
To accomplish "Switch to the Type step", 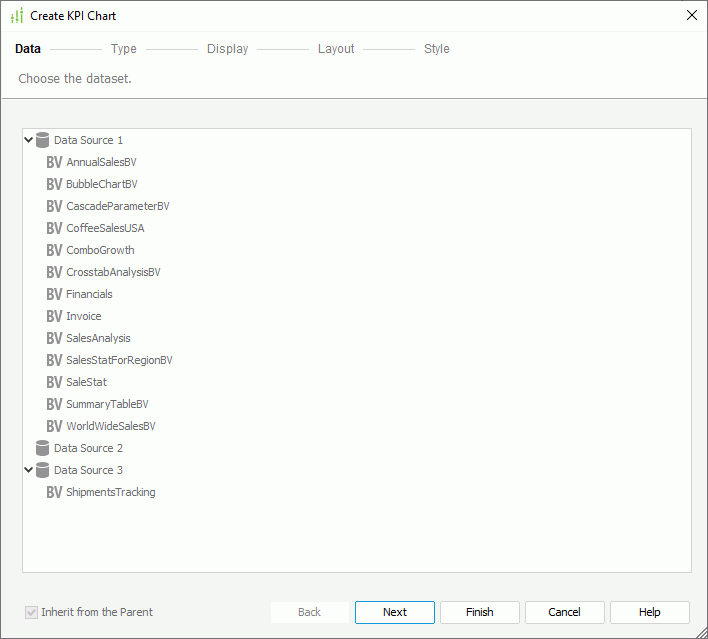I will [124, 49].
